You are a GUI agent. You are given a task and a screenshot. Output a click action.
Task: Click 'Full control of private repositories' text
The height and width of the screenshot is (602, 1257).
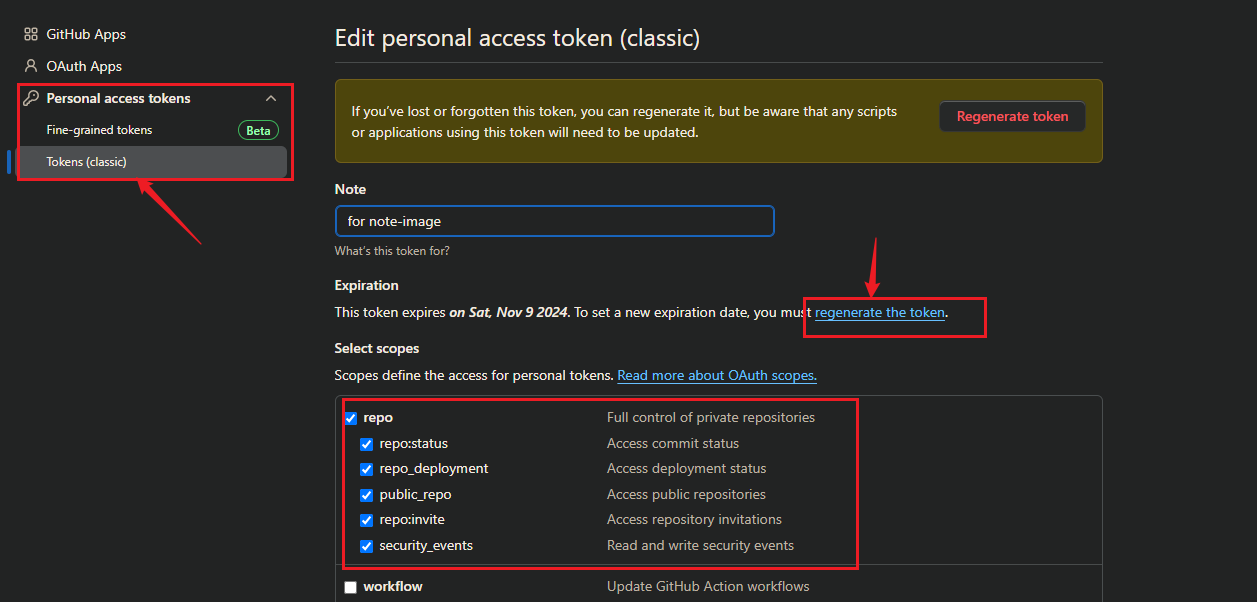click(711, 417)
